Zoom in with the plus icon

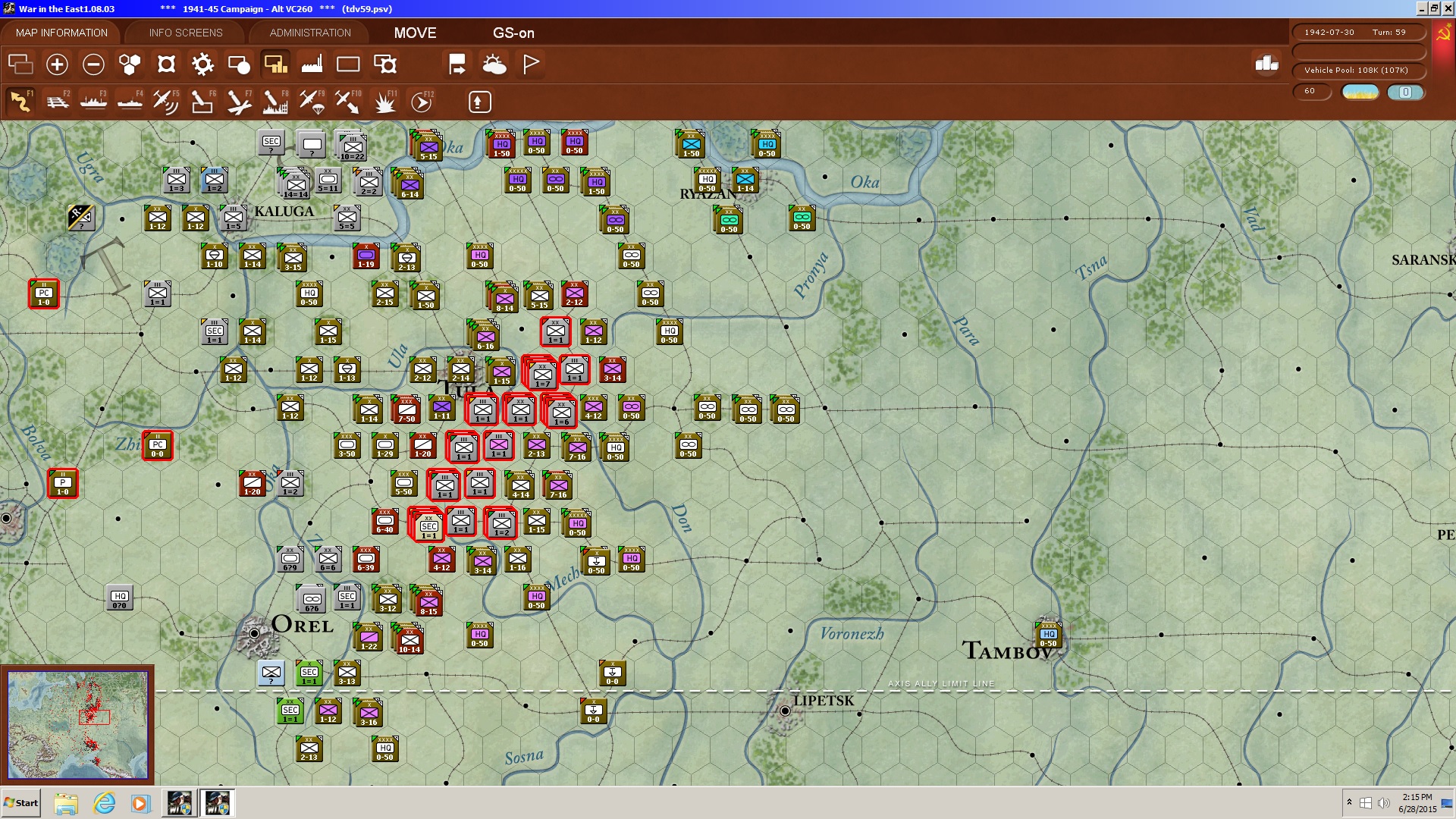[57, 64]
